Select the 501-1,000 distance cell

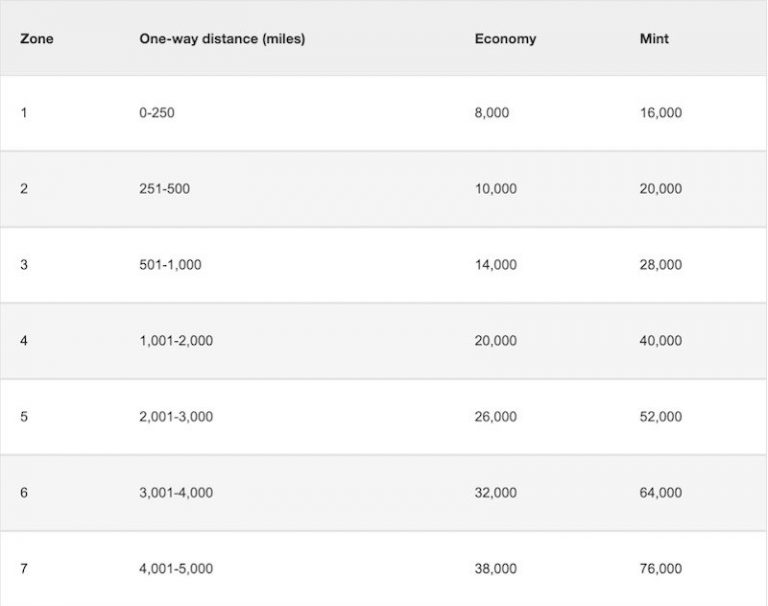coord(170,265)
